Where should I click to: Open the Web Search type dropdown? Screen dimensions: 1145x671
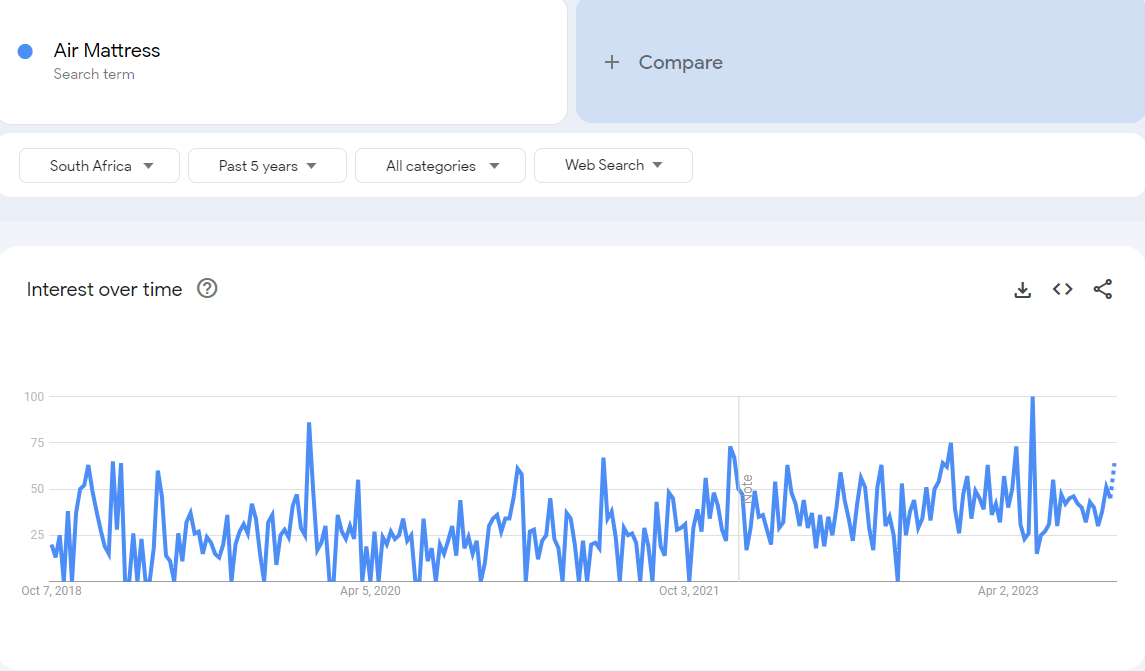613,166
